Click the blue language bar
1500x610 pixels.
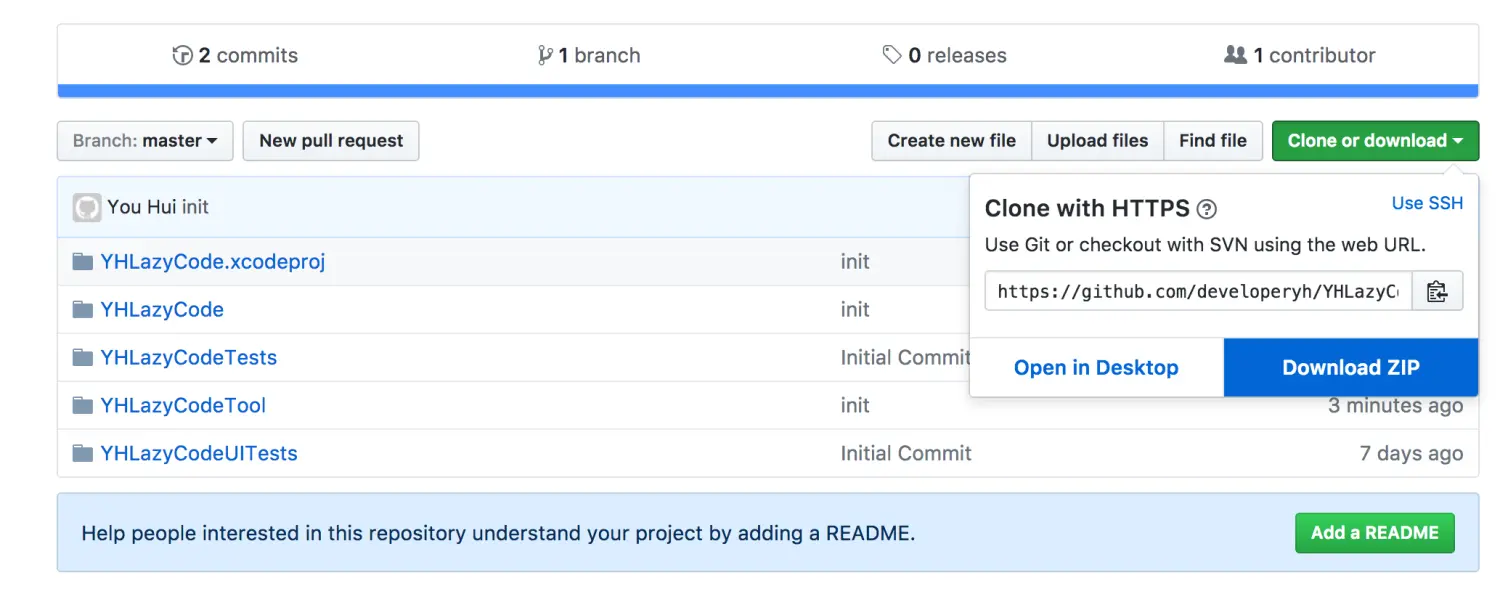click(768, 91)
